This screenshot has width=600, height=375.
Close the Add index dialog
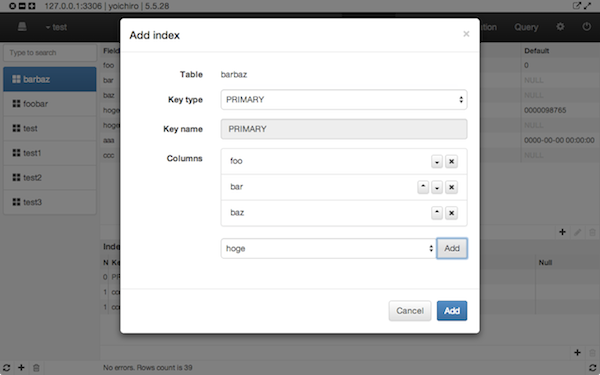coord(466,34)
